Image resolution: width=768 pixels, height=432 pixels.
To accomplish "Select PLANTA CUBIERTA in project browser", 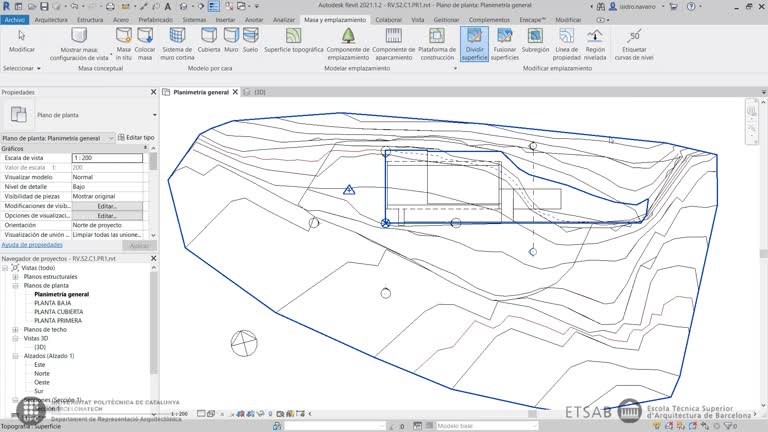I will point(58,312).
